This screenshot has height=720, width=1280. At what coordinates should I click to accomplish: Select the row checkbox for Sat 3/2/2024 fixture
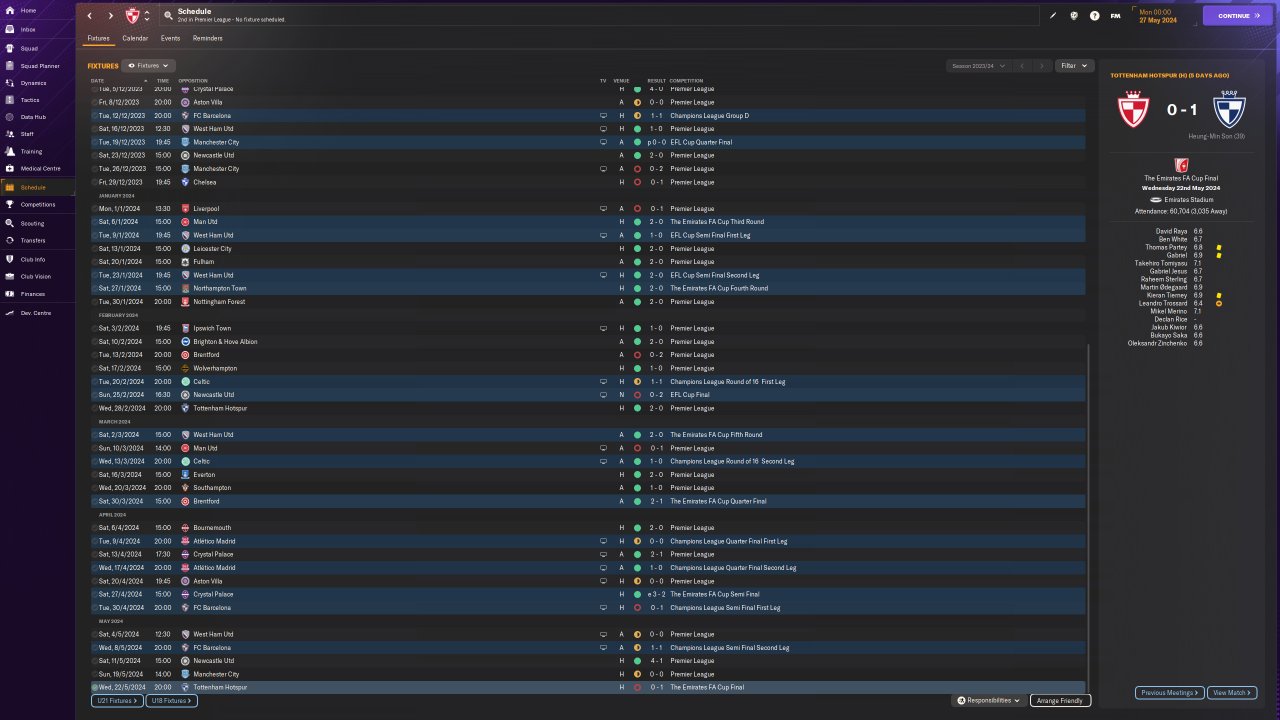[x=95, y=328]
